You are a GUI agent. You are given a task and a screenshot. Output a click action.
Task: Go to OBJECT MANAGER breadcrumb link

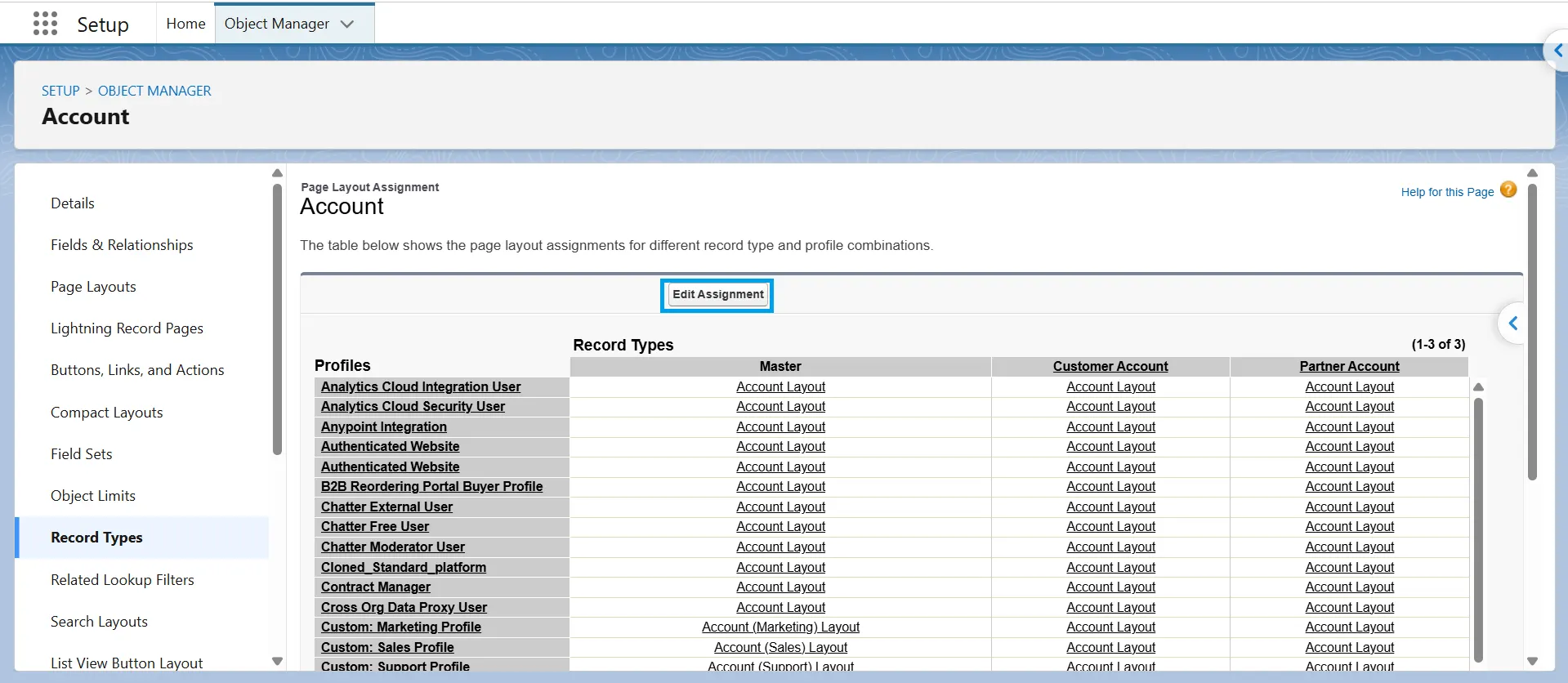coord(154,91)
